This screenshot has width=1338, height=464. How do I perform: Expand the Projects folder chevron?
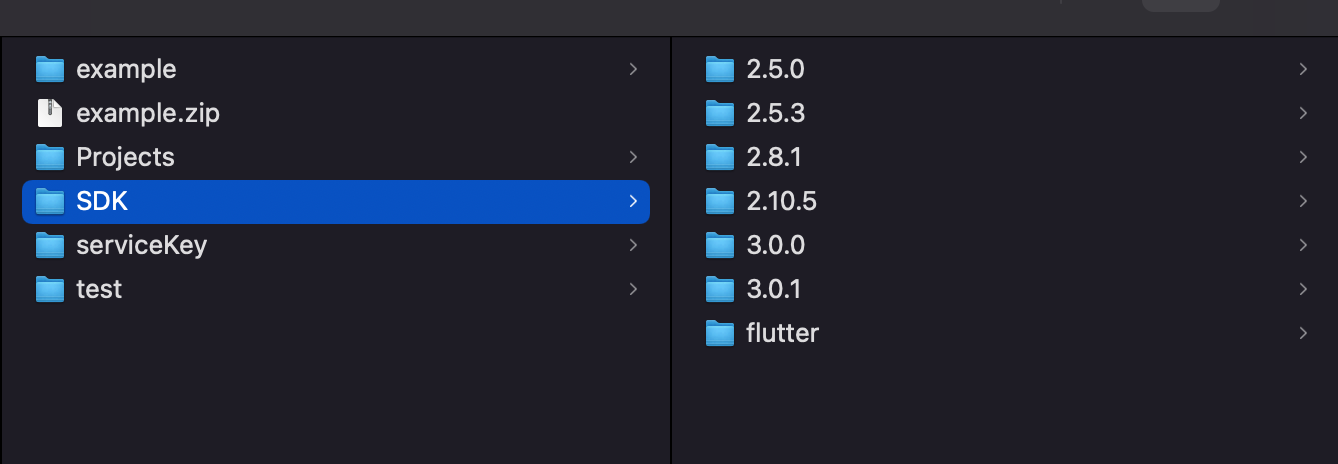[x=632, y=157]
